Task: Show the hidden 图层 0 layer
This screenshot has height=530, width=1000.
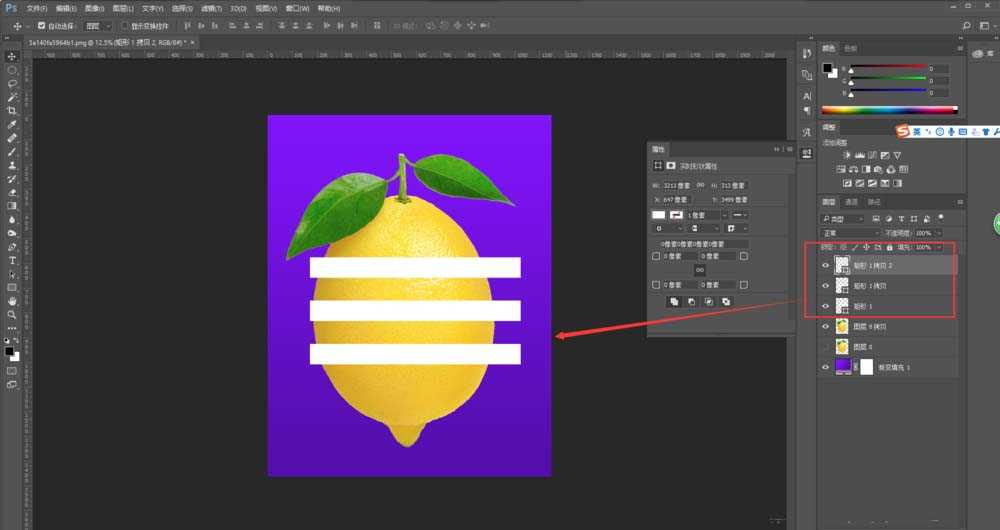Action: coord(825,347)
